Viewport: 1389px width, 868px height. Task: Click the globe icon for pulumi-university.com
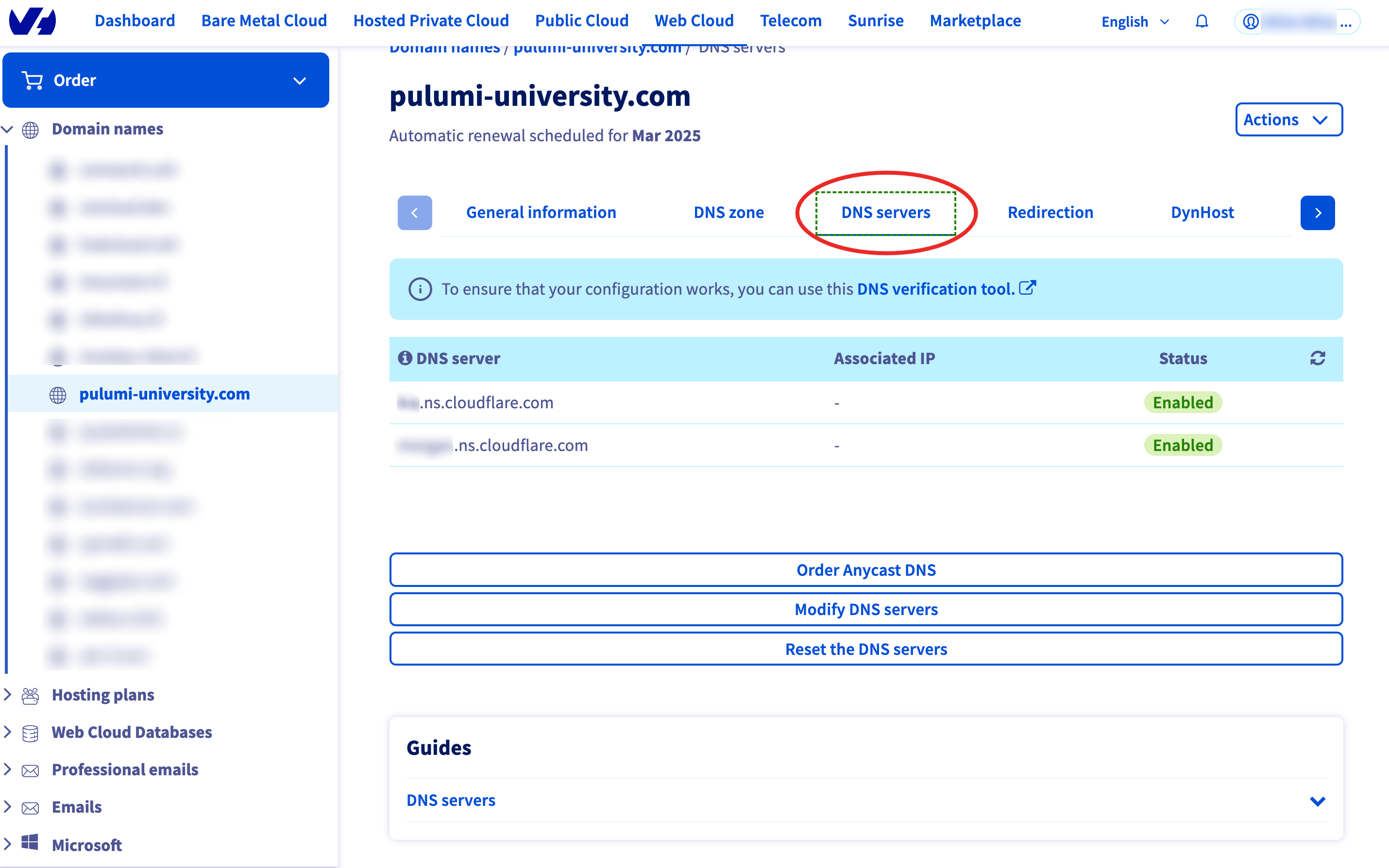coord(58,394)
